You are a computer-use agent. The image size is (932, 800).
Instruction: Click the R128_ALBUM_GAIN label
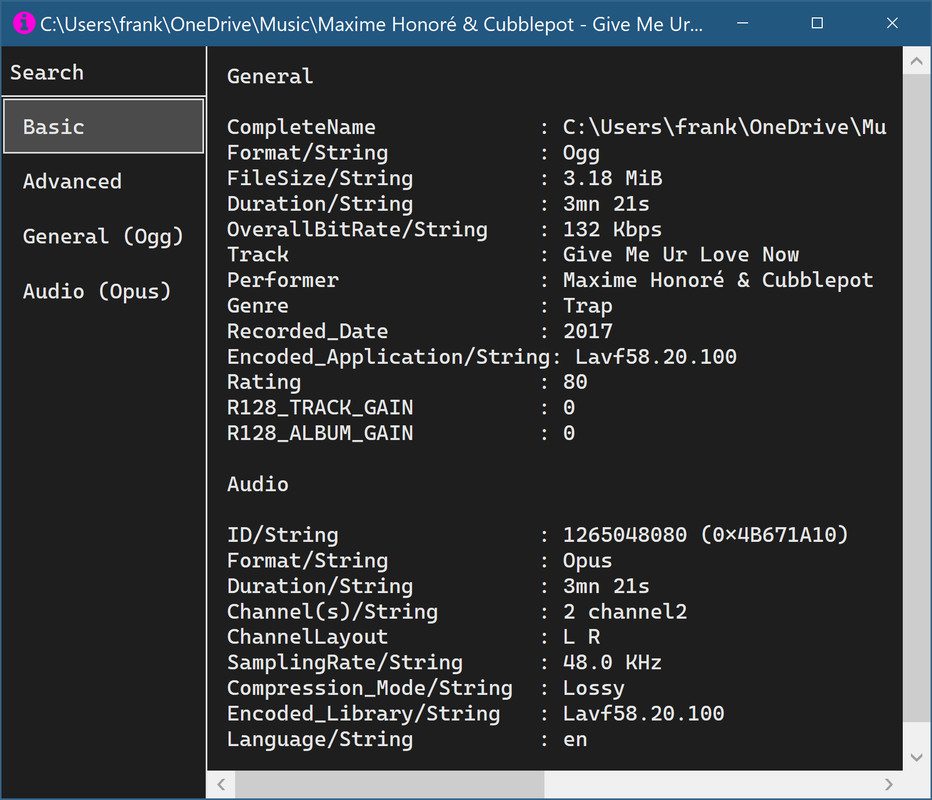click(x=320, y=433)
